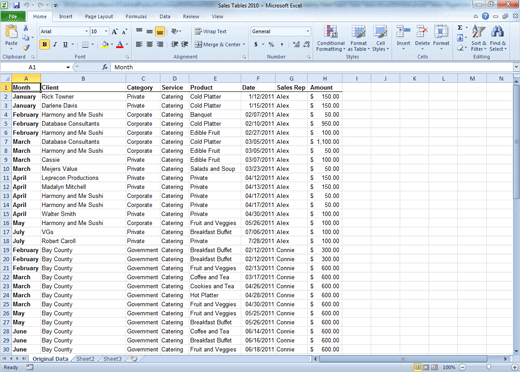The width and height of the screenshot is (520, 372).
Task: Open Find & Select button
Action: coord(498,38)
